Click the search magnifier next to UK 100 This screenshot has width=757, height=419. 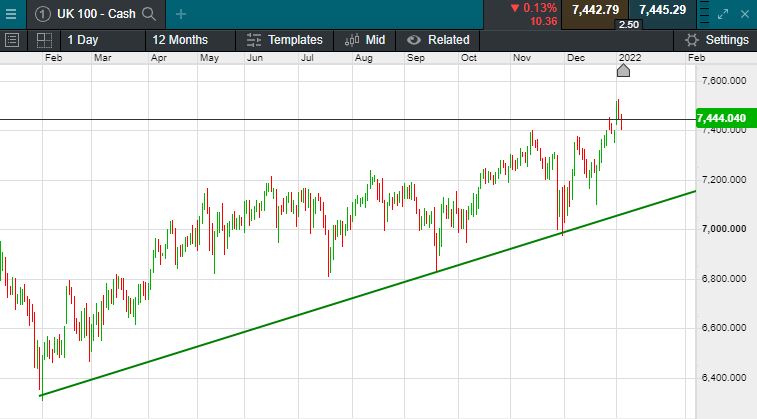[x=149, y=14]
